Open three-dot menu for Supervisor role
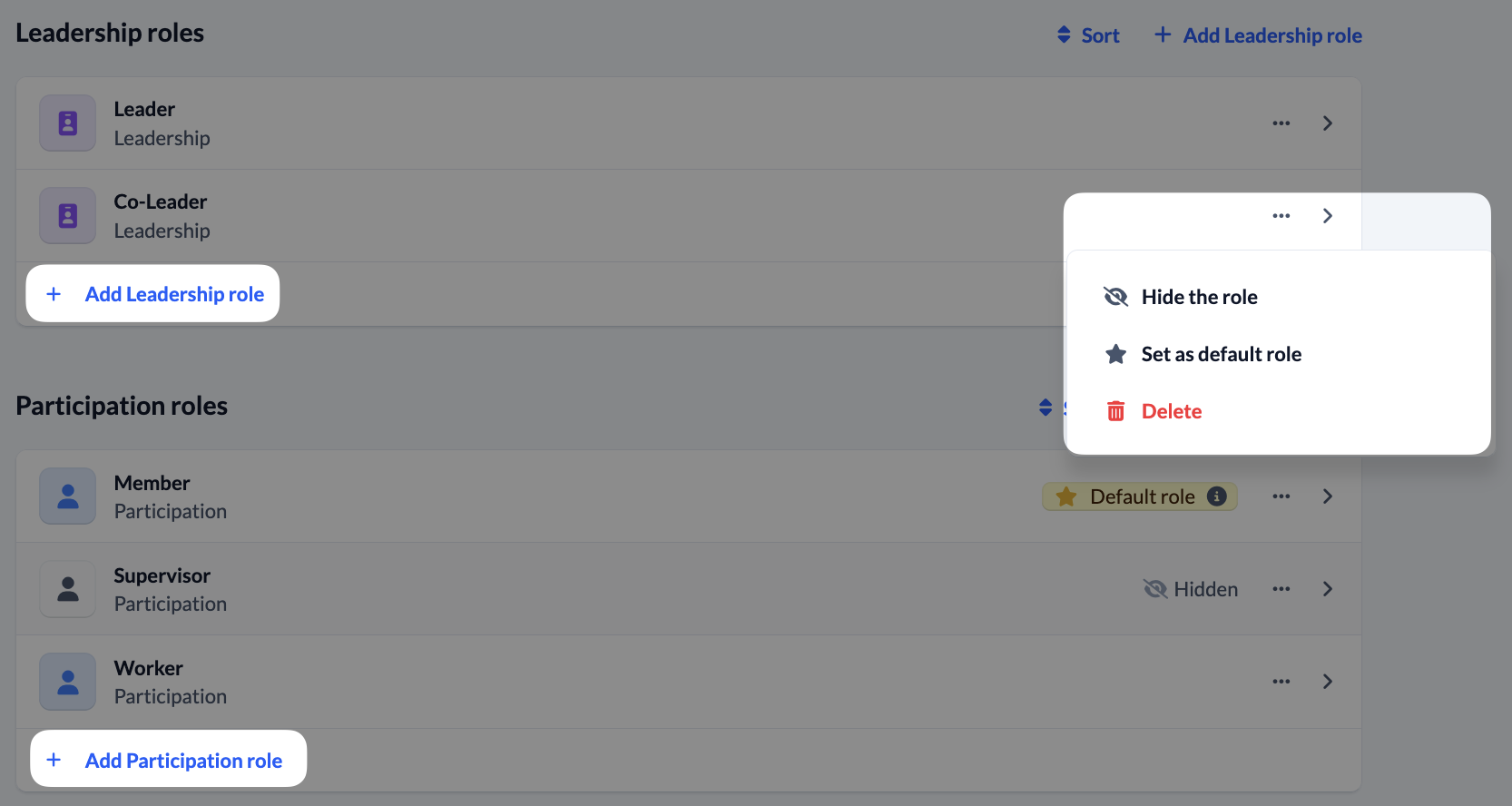This screenshot has height=806, width=1512. (x=1281, y=589)
